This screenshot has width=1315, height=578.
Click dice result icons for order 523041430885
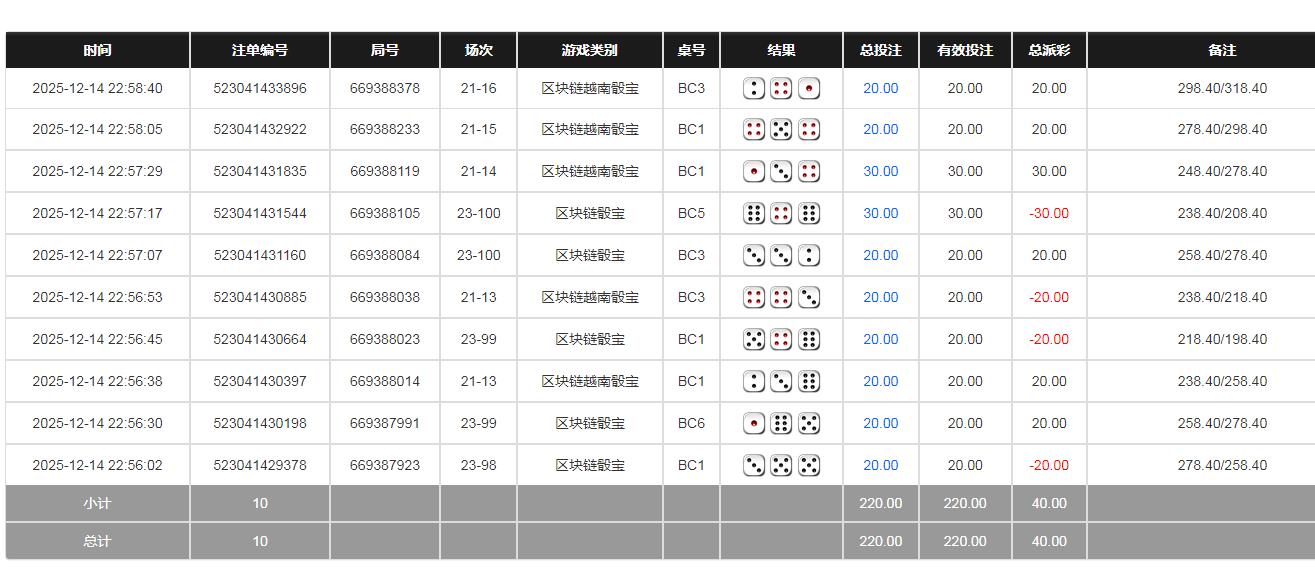[781, 298]
